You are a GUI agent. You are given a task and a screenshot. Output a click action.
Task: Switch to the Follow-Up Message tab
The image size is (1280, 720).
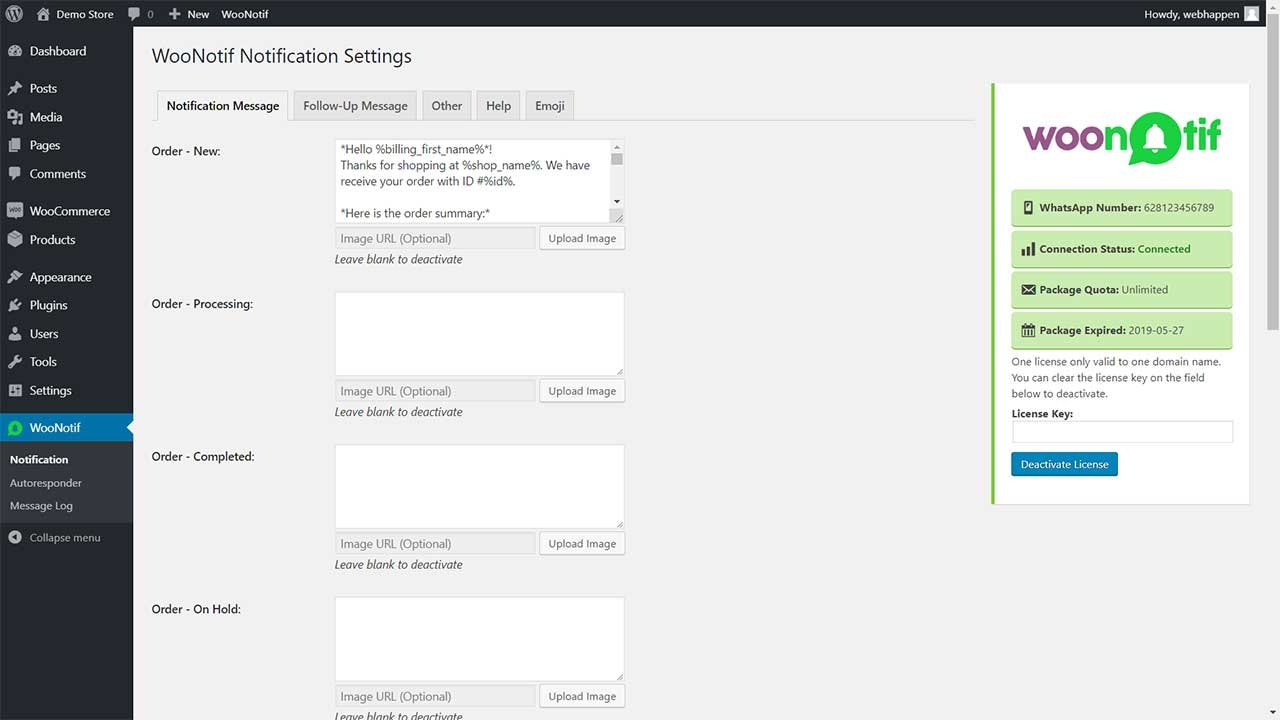point(355,105)
